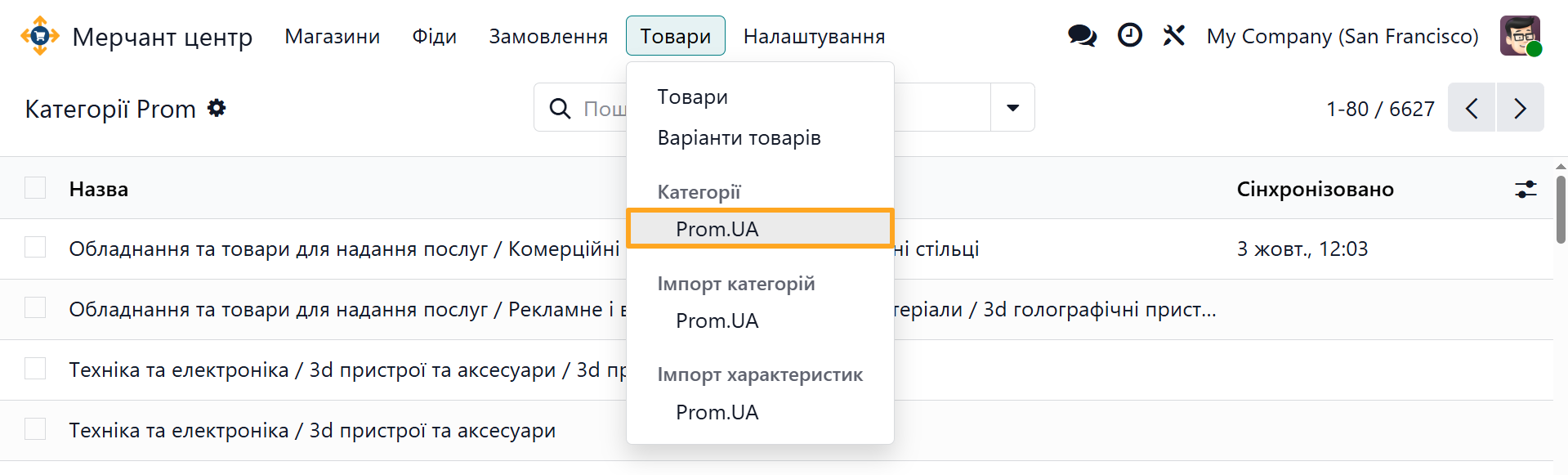Check the Комерційні row checkbox
The width and height of the screenshot is (1568, 475).
coord(35,247)
